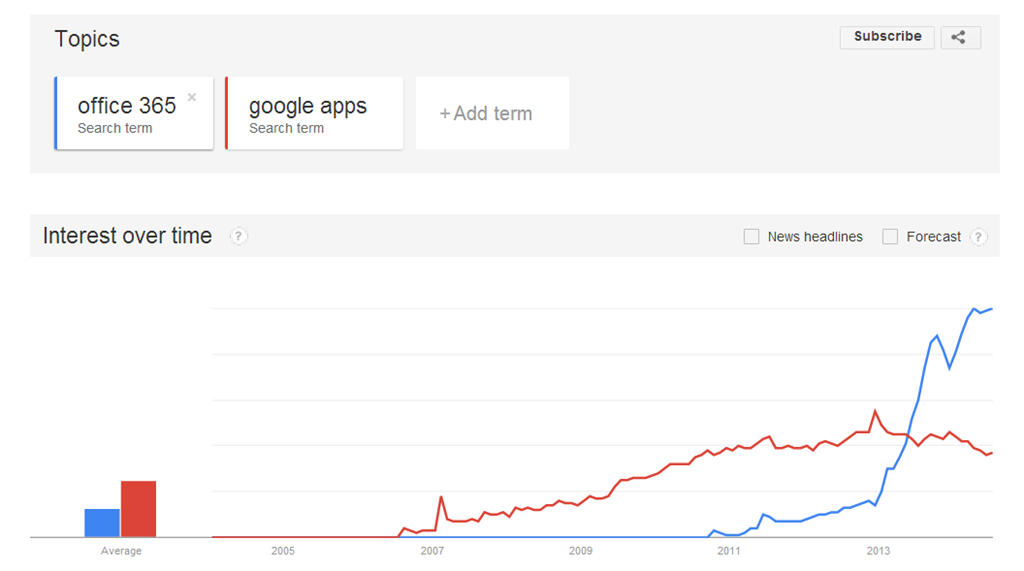Click the 2005 label on timeline axis
Image resolution: width=1024 pixels, height=571 pixels.
tap(283, 551)
